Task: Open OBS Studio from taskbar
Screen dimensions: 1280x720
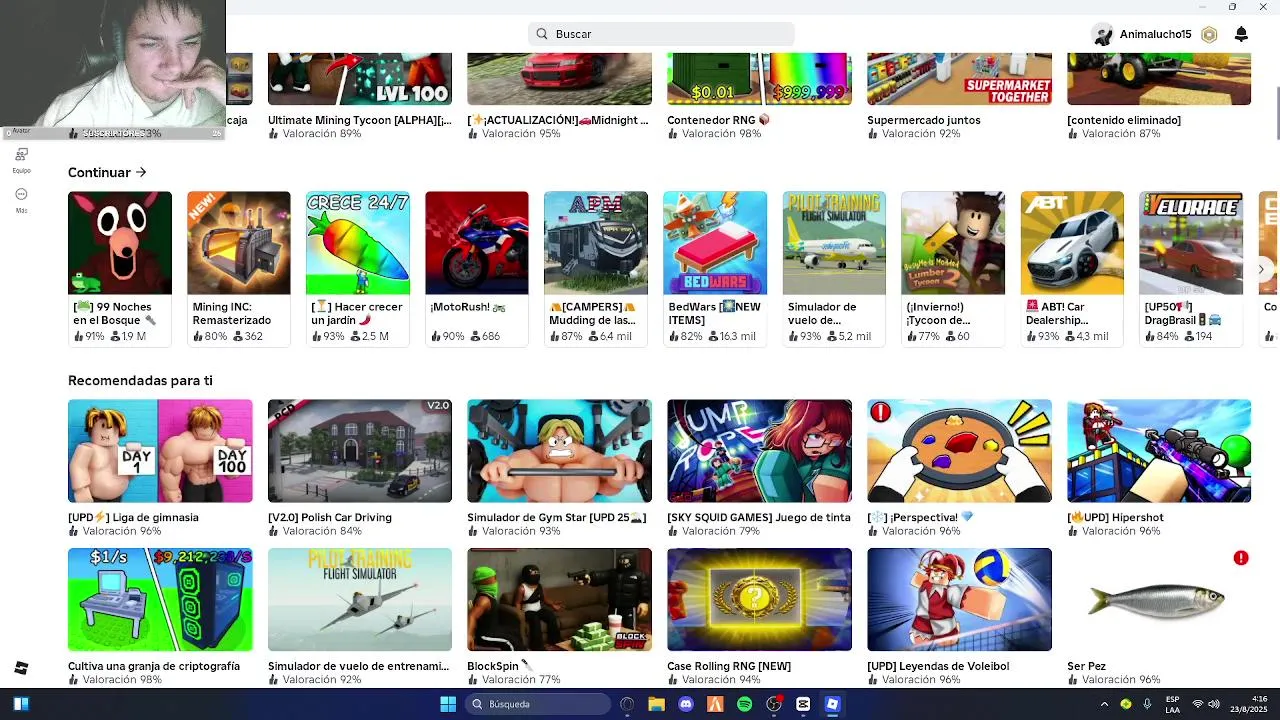Action: click(774, 704)
